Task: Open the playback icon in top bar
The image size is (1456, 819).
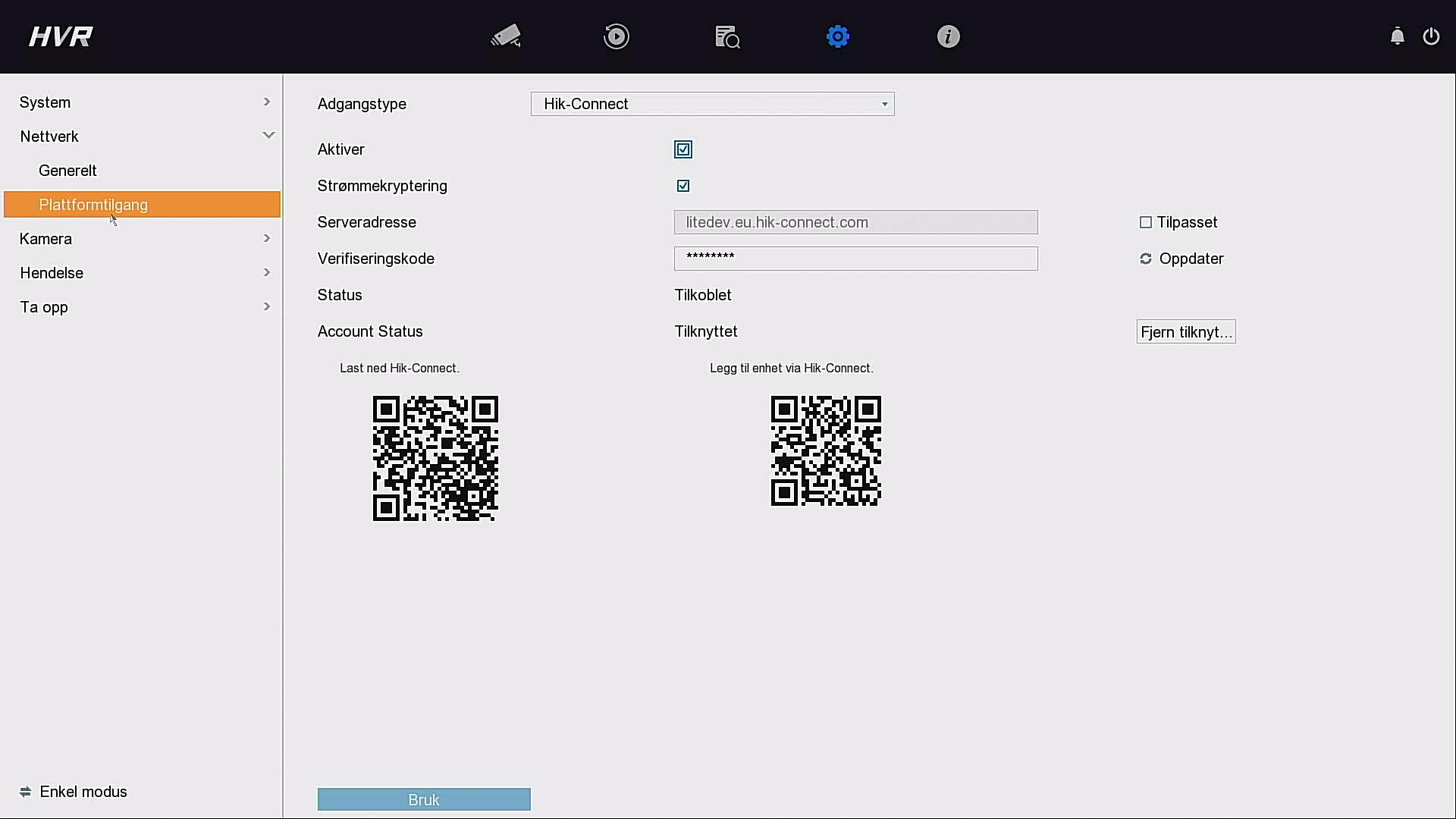Action: (x=617, y=36)
